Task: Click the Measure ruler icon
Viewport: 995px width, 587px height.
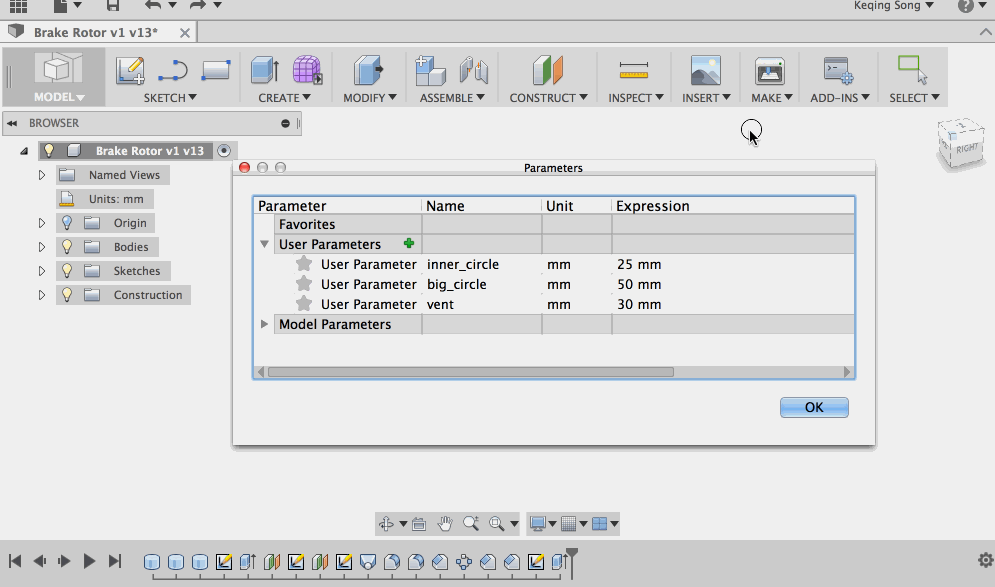Action: click(x=634, y=70)
